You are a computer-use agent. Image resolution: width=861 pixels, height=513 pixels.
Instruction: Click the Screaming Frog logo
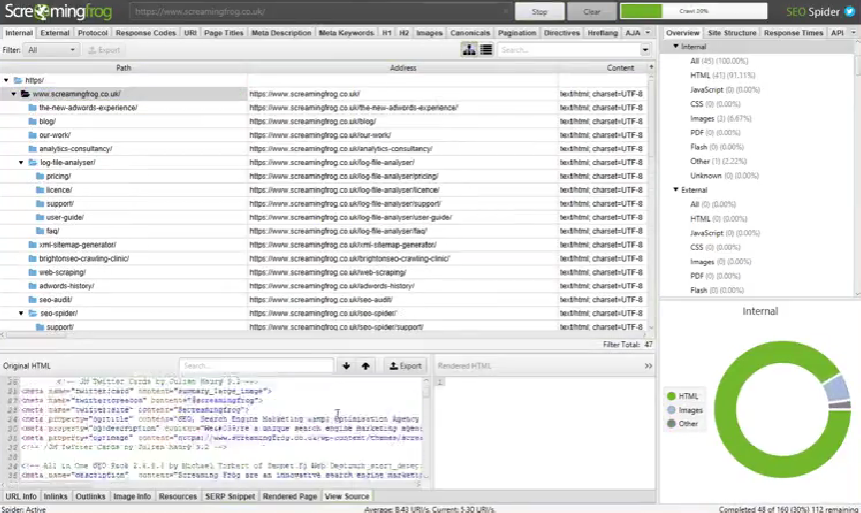[x=58, y=12]
